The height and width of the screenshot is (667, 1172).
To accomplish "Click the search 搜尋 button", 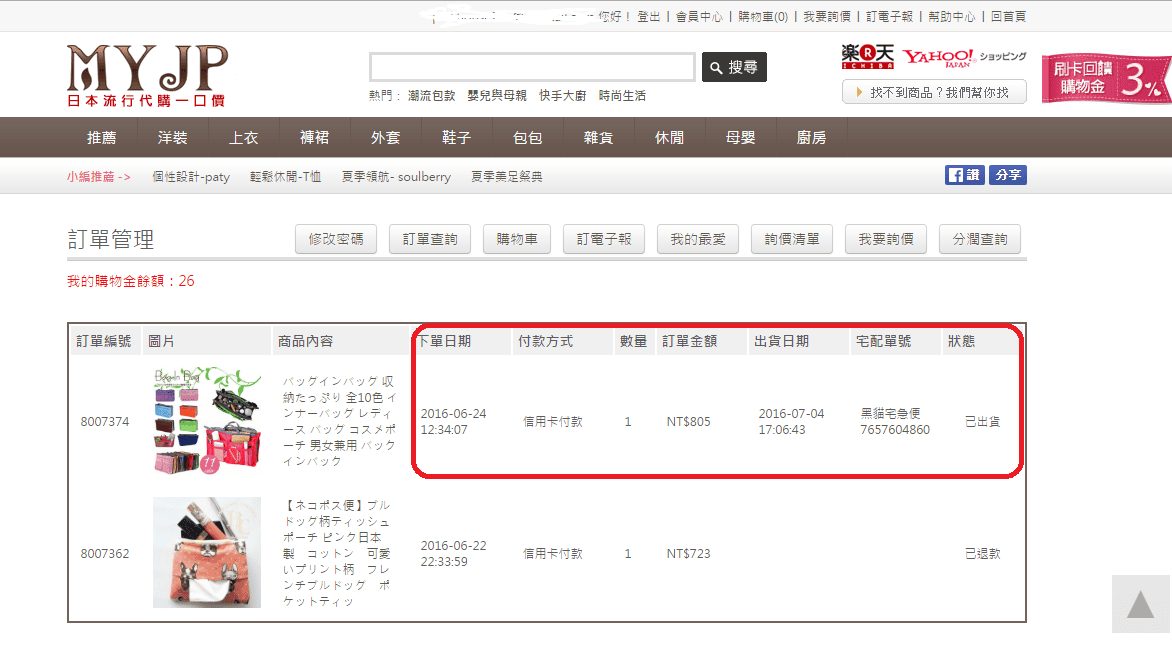I will (x=734, y=67).
